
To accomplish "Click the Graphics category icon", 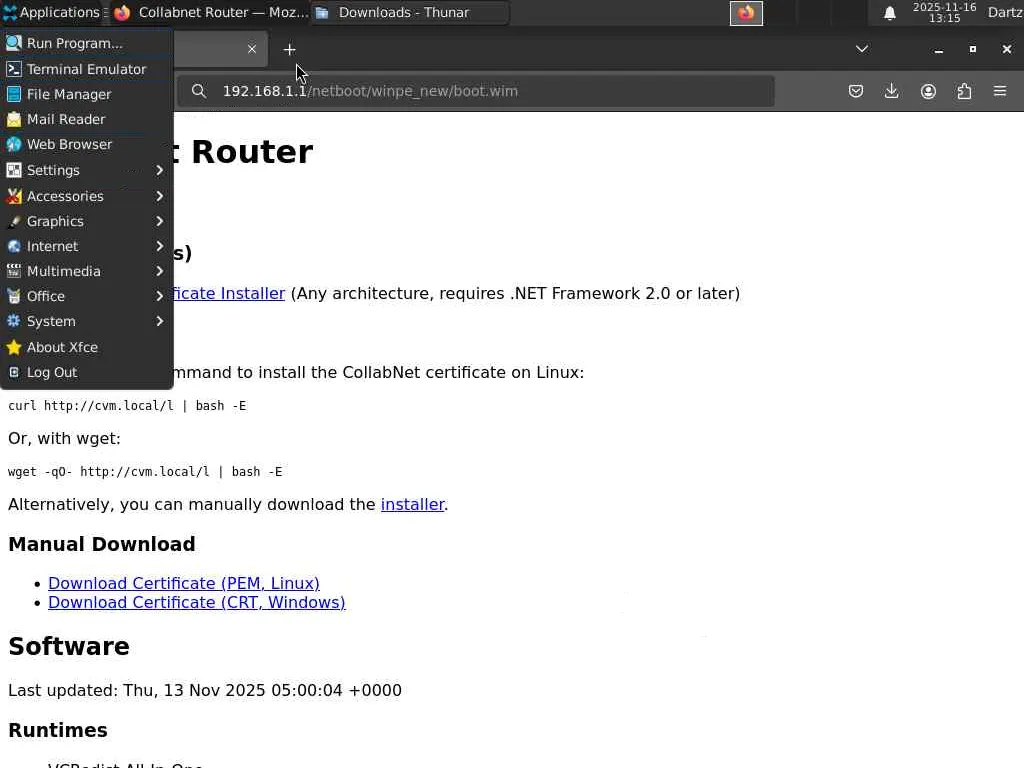I will point(14,221).
